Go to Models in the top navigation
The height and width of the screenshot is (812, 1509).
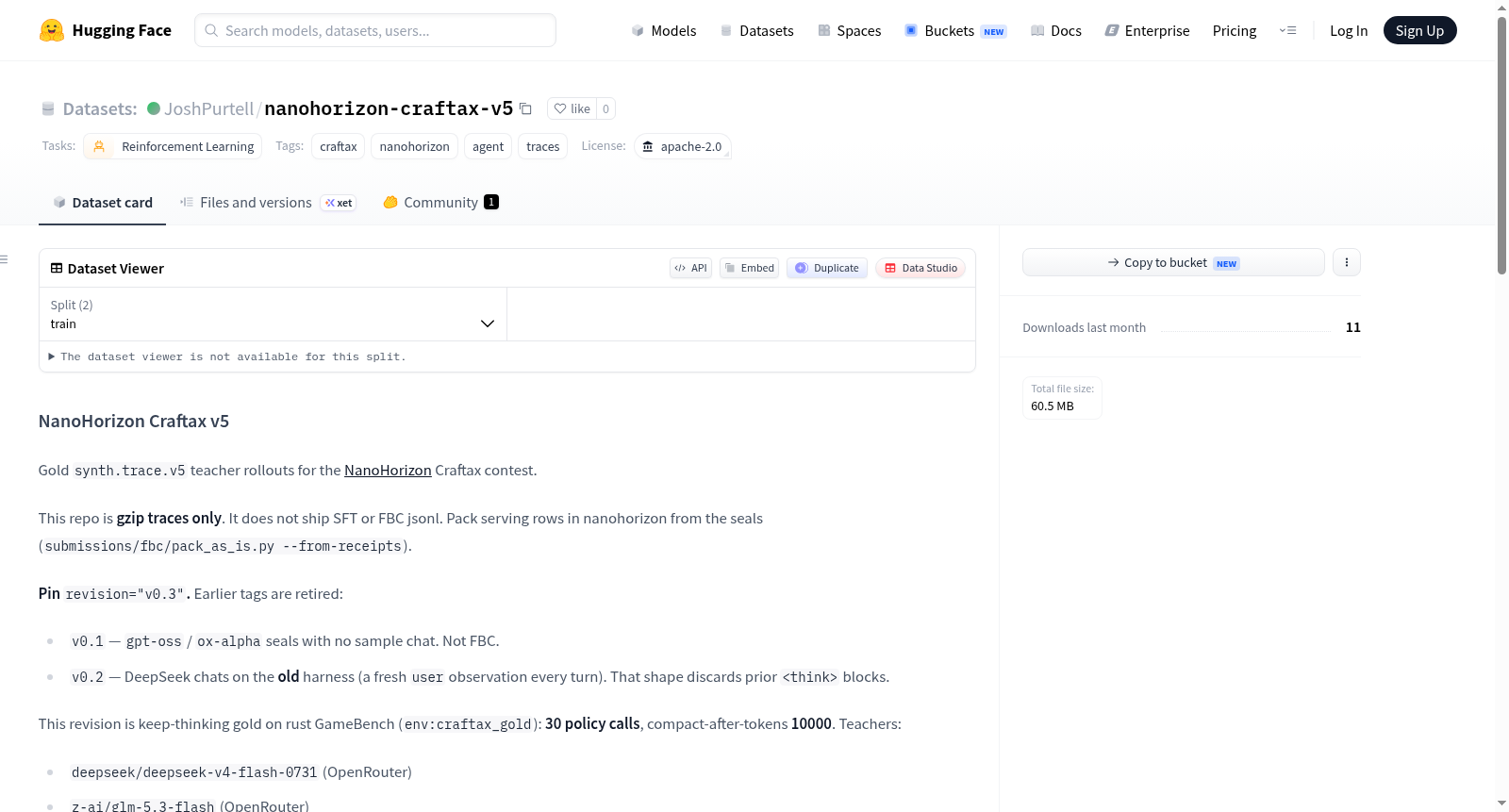664,31
